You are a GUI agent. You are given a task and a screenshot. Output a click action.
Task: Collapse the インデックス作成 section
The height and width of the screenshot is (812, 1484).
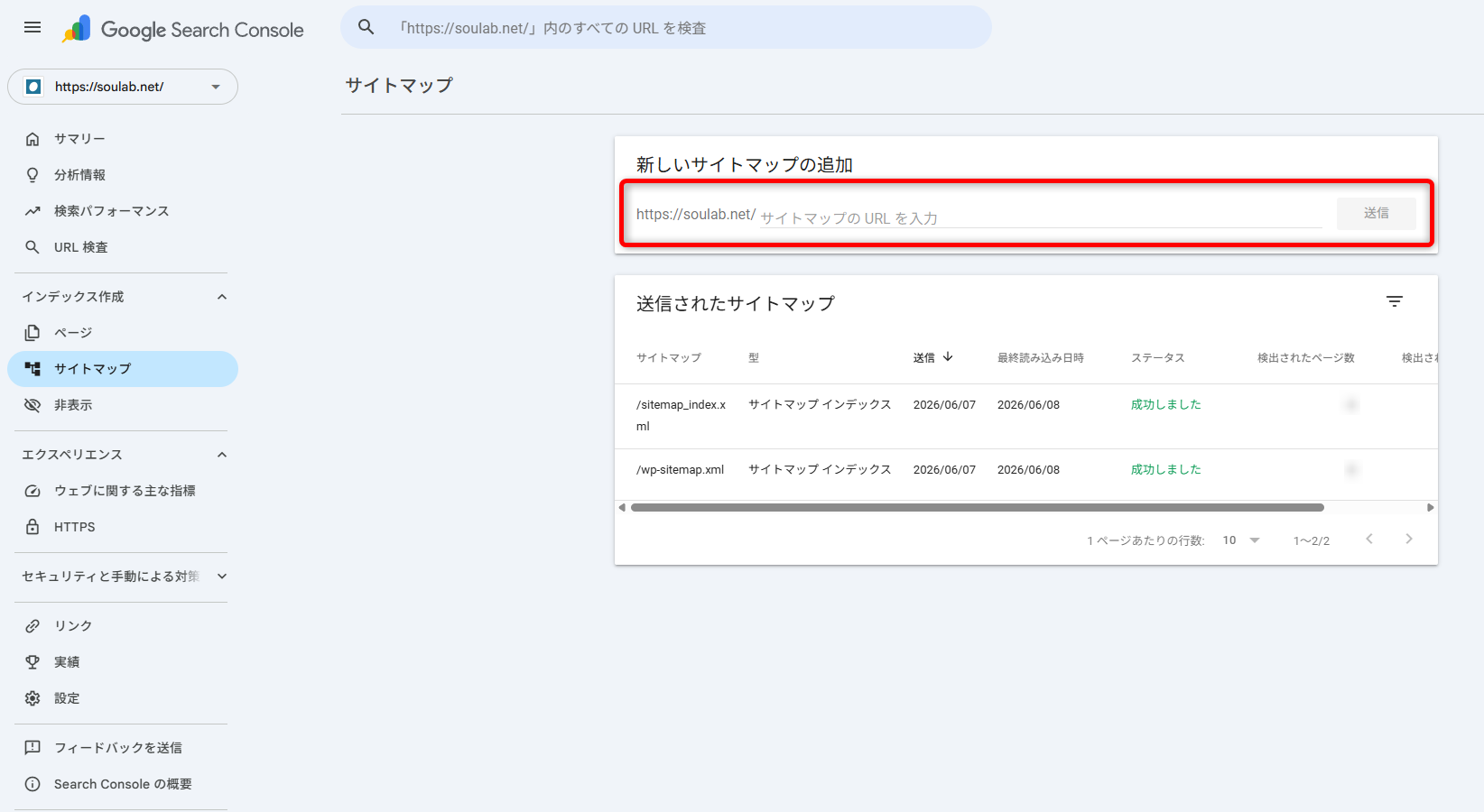(222, 297)
